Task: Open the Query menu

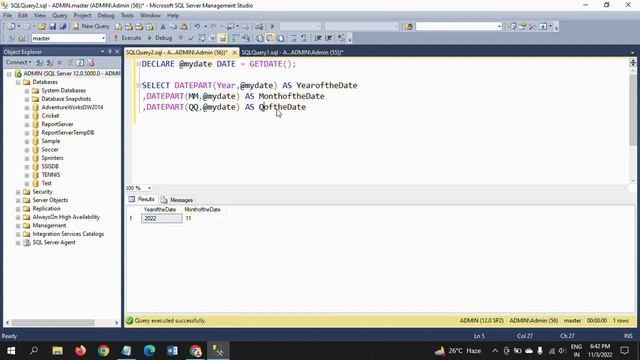Action: [x=60, y=16]
